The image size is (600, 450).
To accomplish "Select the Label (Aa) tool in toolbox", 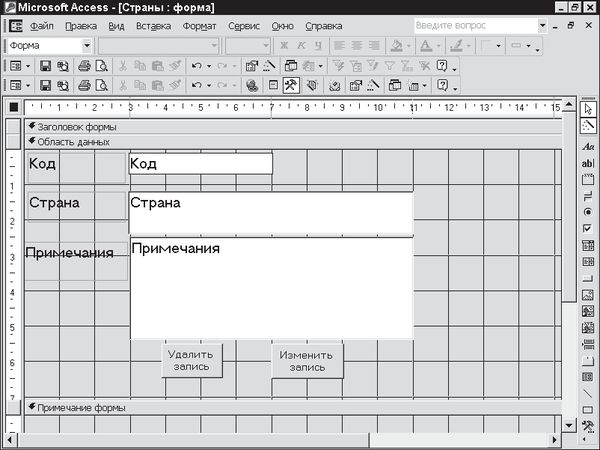I will coord(588,146).
